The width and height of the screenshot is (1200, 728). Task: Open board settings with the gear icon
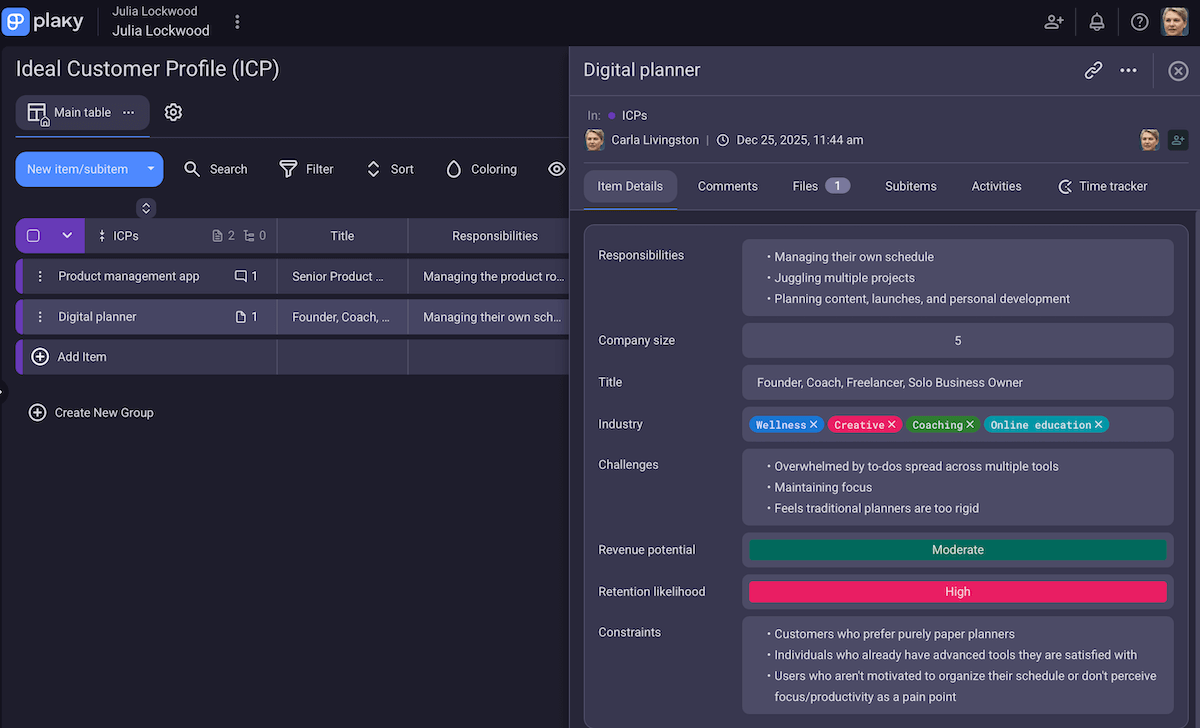[x=173, y=112]
